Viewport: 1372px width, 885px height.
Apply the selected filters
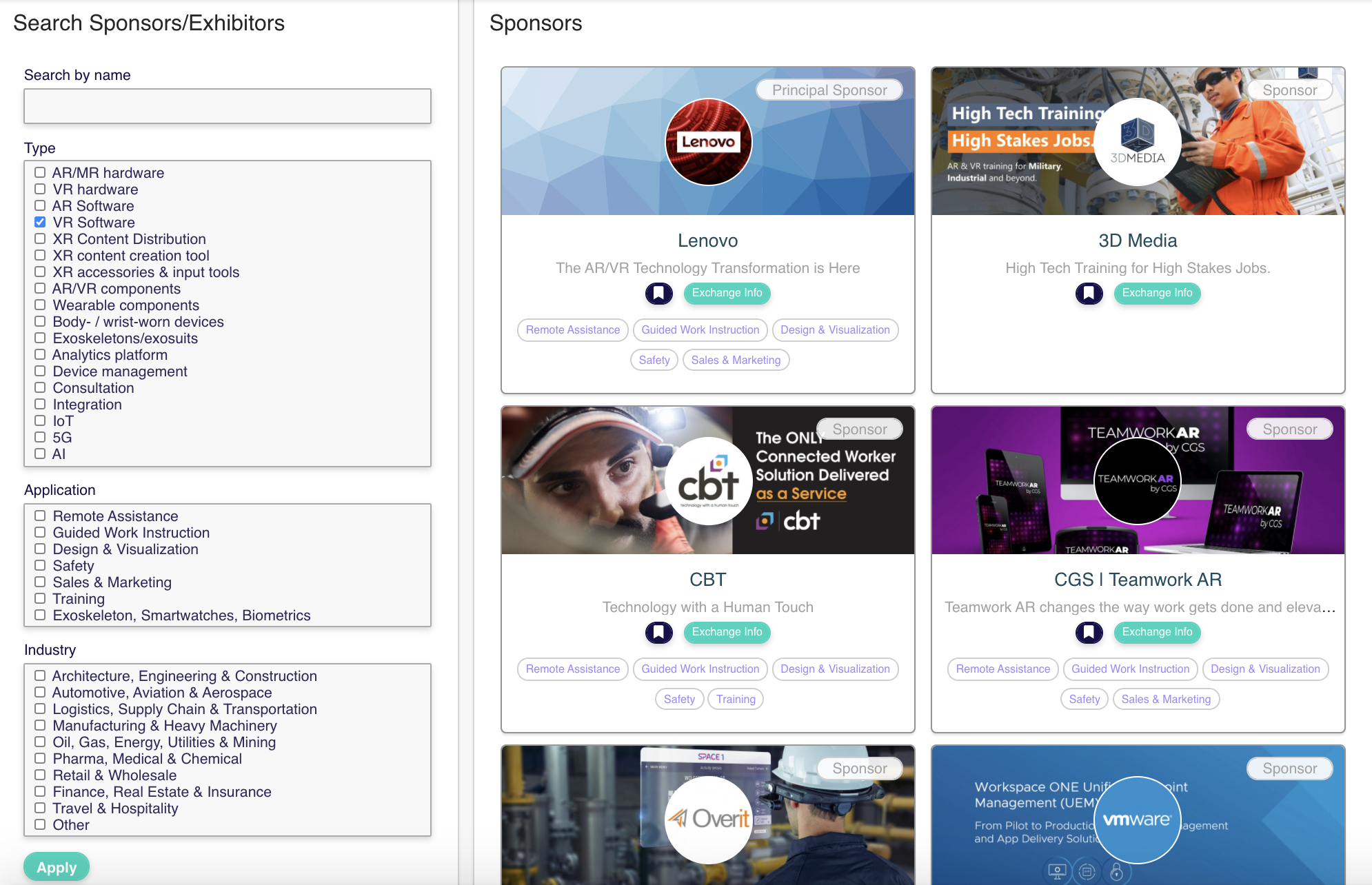tap(57, 867)
